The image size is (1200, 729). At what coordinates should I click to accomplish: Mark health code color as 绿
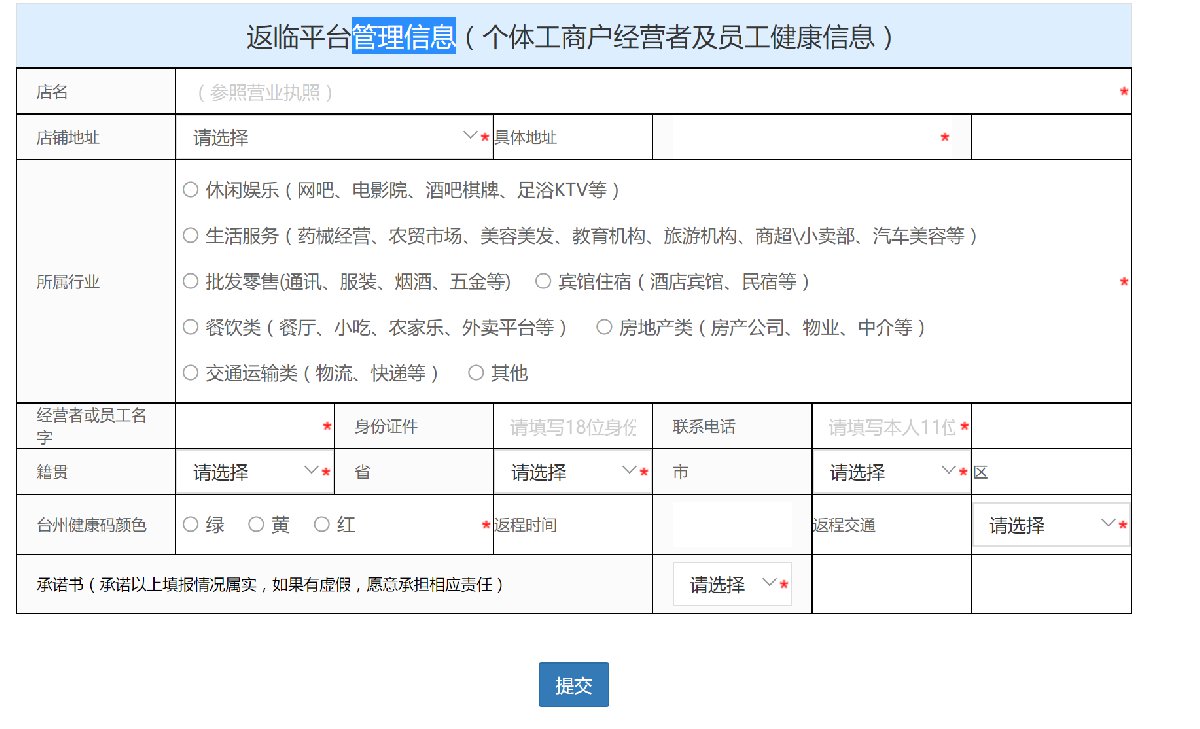(x=191, y=524)
